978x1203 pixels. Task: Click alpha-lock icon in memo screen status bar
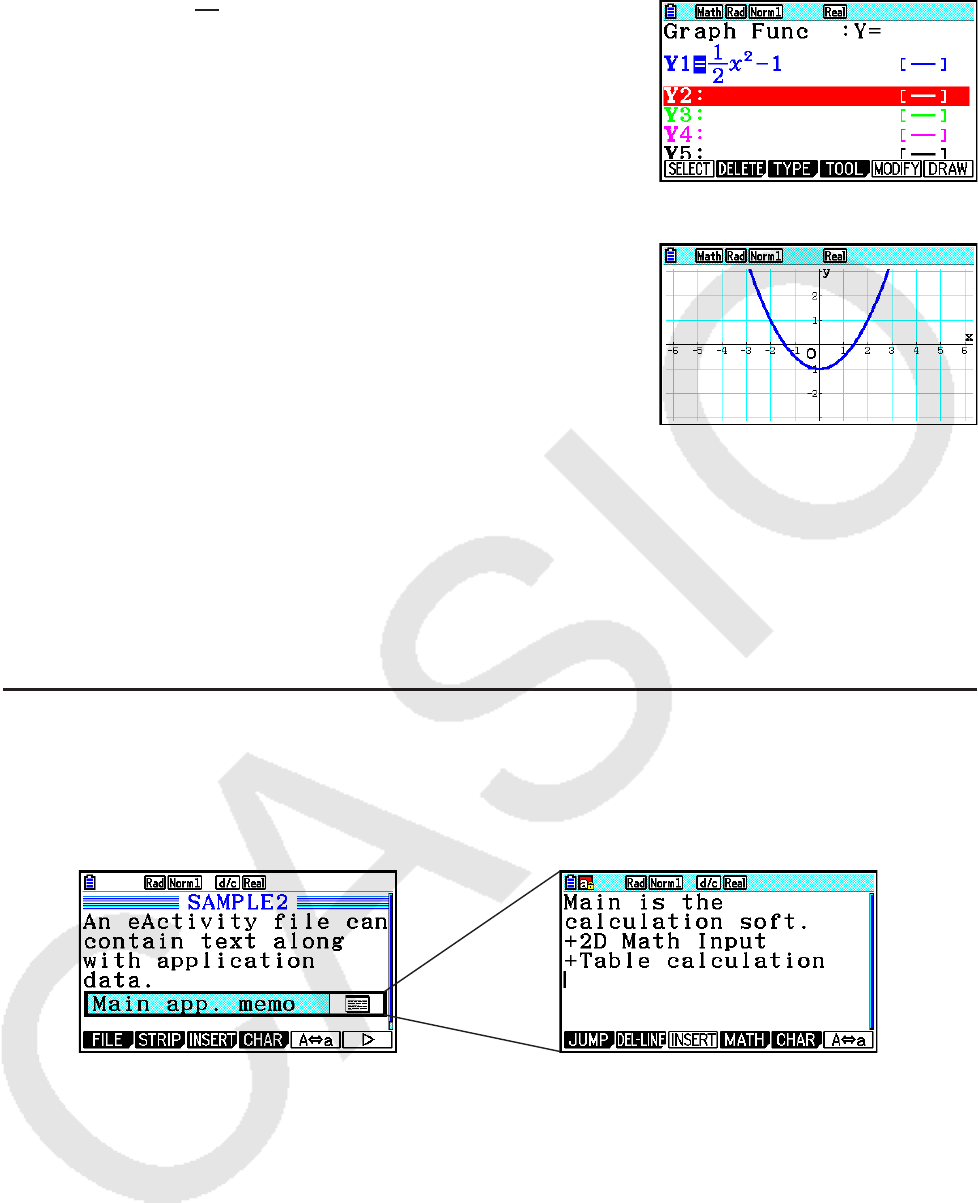tap(587, 883)
